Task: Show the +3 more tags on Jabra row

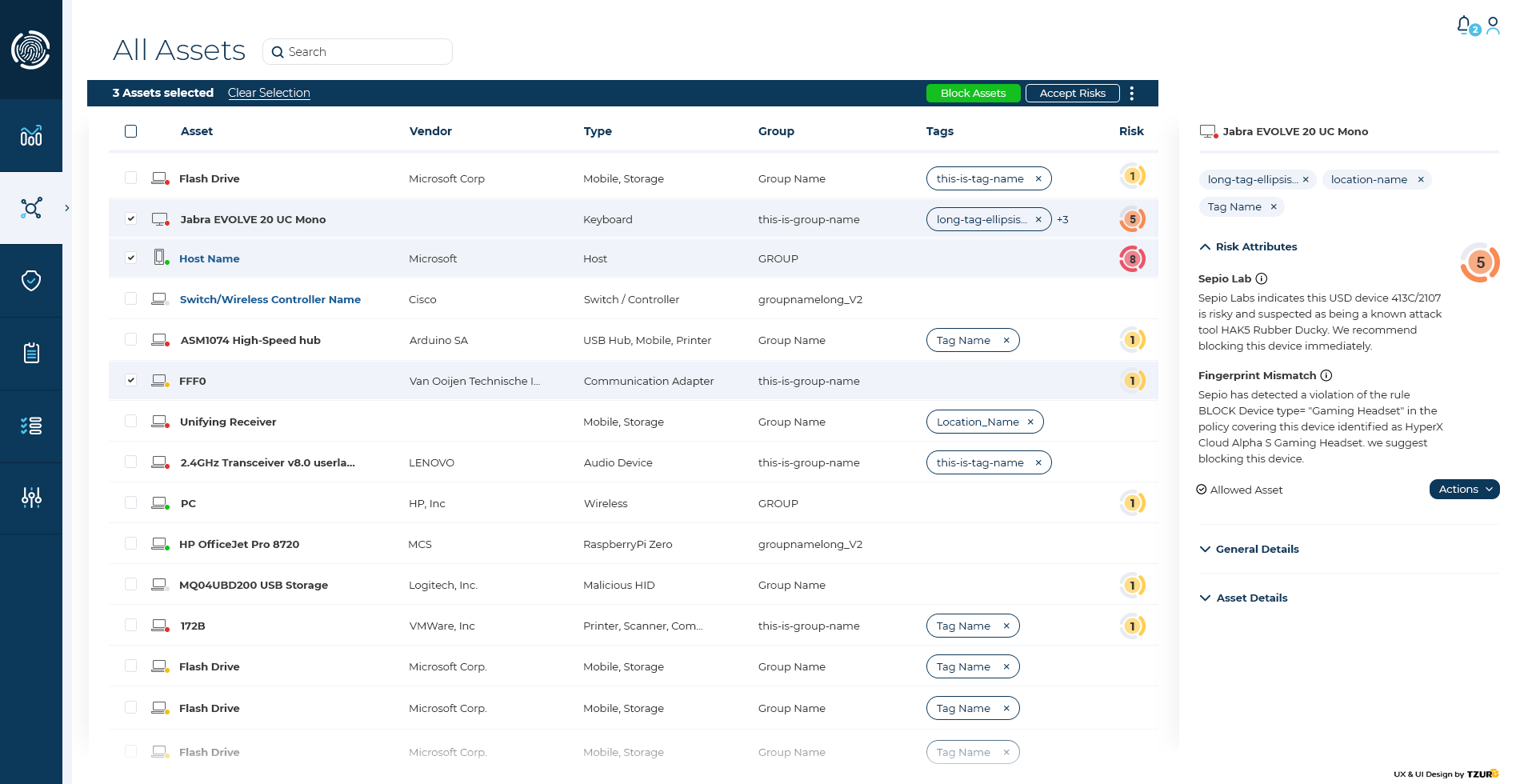Action: click(x=1062, y=219)
